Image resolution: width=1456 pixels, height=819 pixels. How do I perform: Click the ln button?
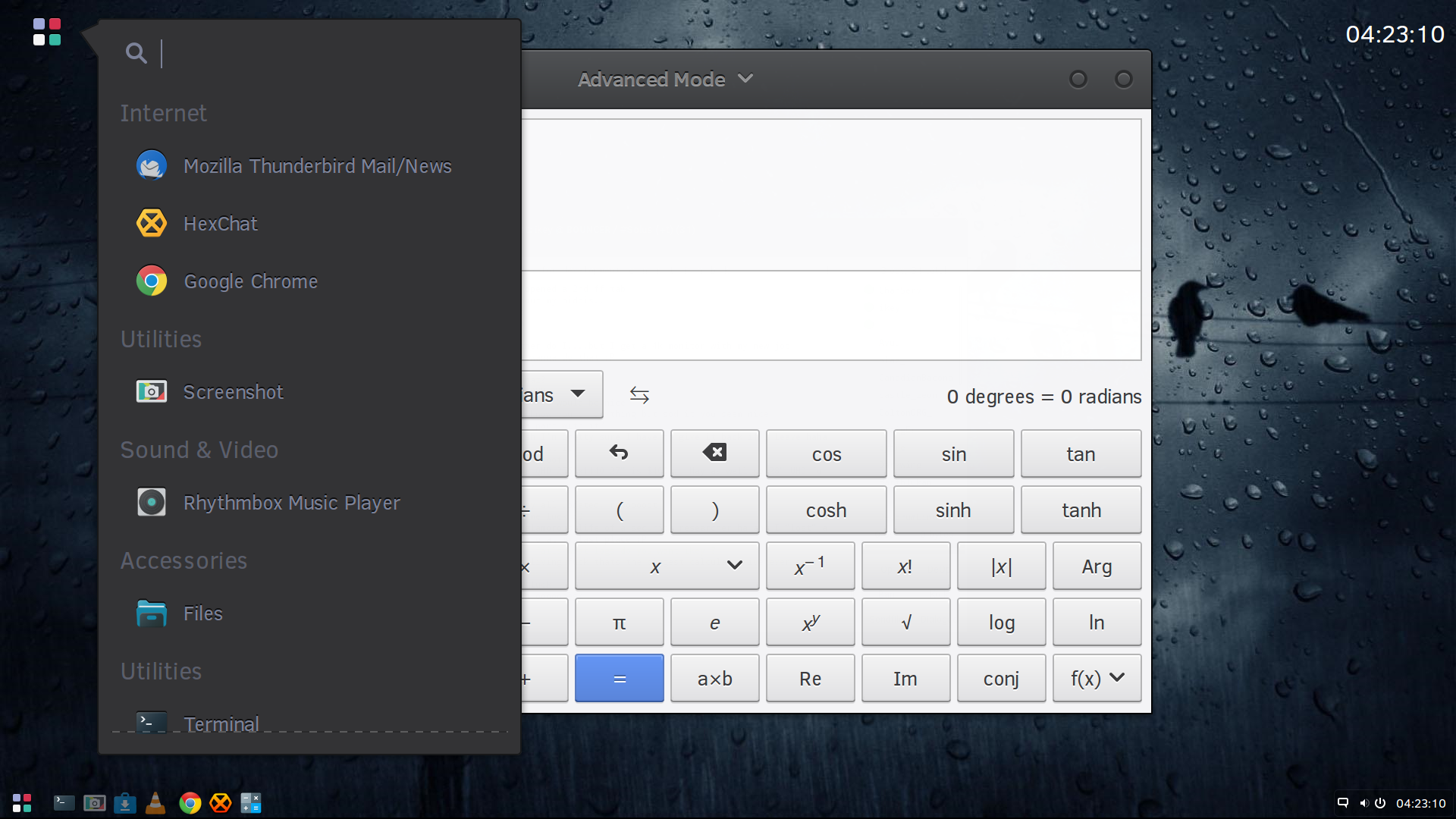[x=1097, y=622]
